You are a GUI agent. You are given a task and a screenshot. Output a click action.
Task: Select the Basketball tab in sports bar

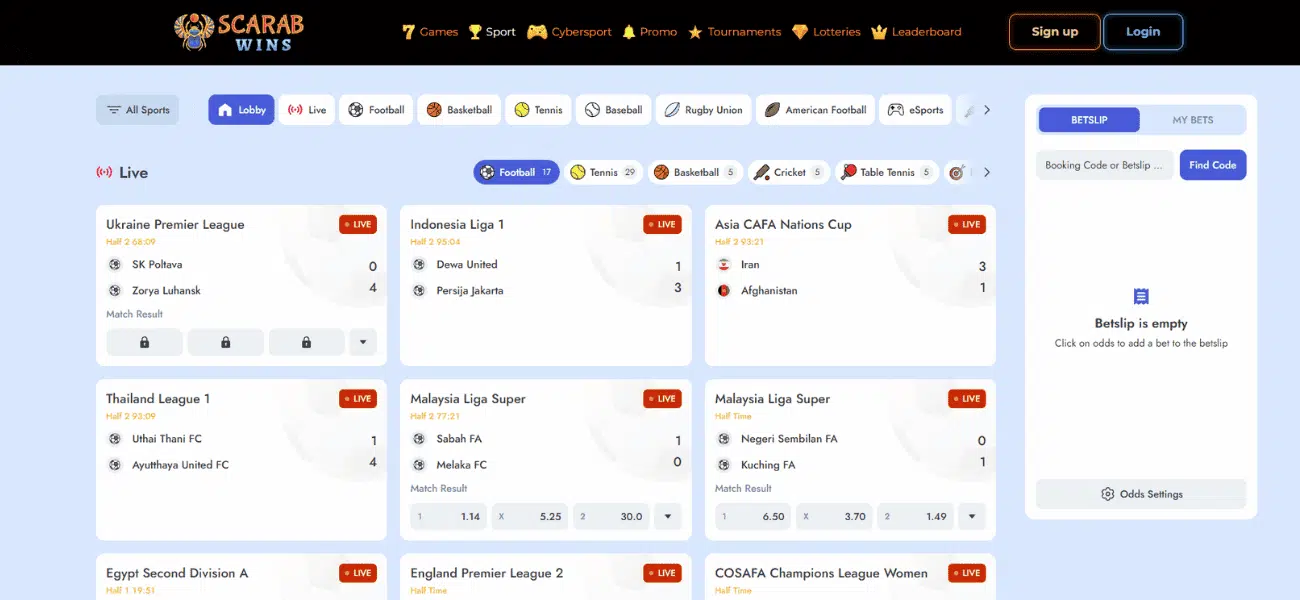pos(459,110)
